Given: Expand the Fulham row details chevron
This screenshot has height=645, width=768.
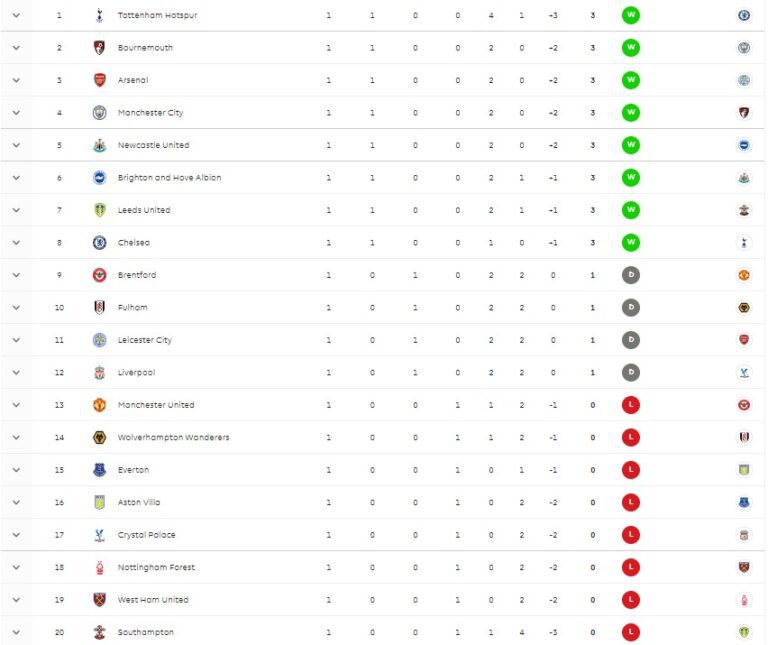Looking at the screenshot, I should tap(16, 308).
